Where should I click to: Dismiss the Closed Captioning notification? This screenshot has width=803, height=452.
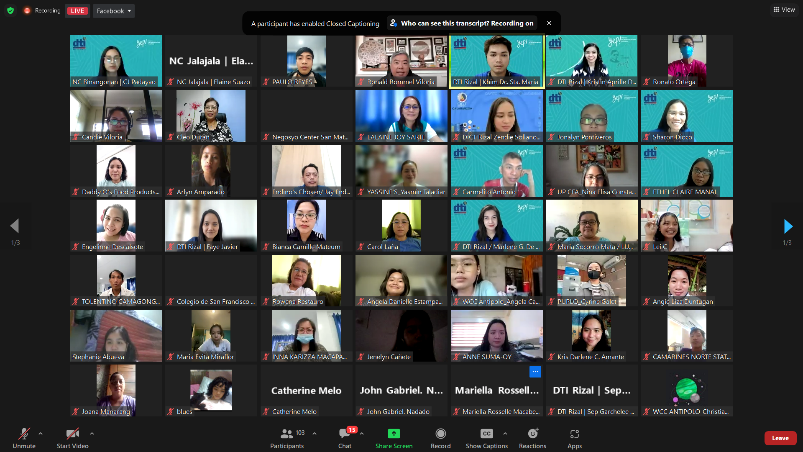click(x=549, y=22)
